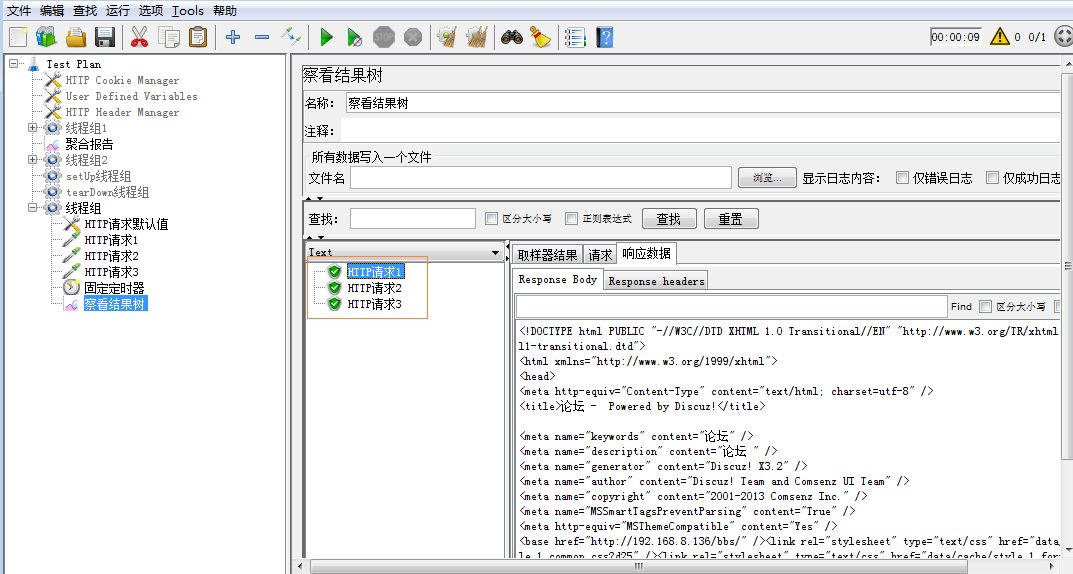Click the 文件名 filename input field
1073x574 pixels.
click(541, 178)
